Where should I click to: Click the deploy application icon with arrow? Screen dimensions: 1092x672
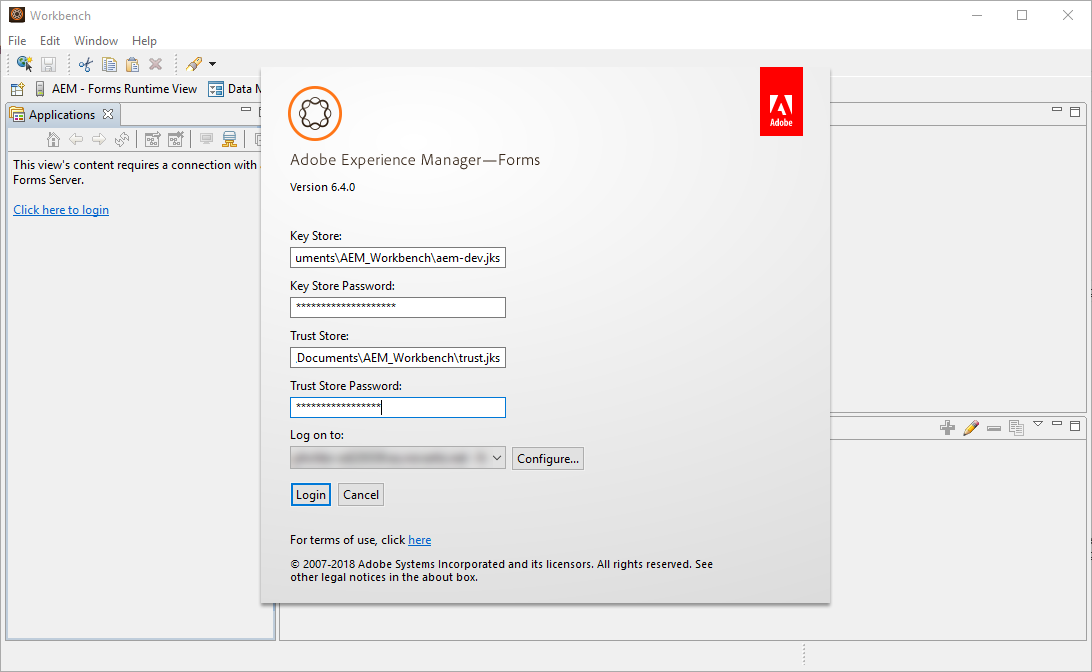[x=153, y=139]
